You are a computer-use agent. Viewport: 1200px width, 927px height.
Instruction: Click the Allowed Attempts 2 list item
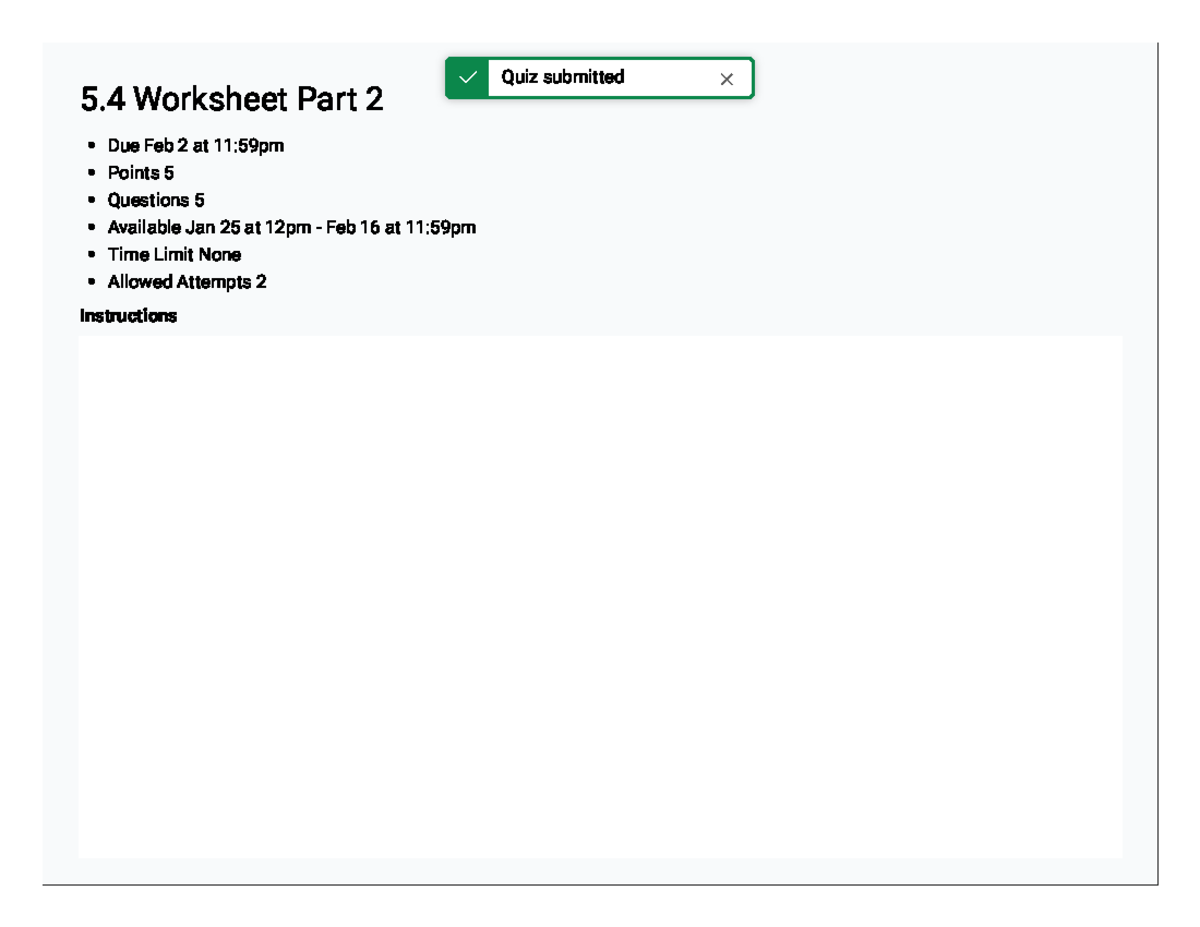point(187,281)
